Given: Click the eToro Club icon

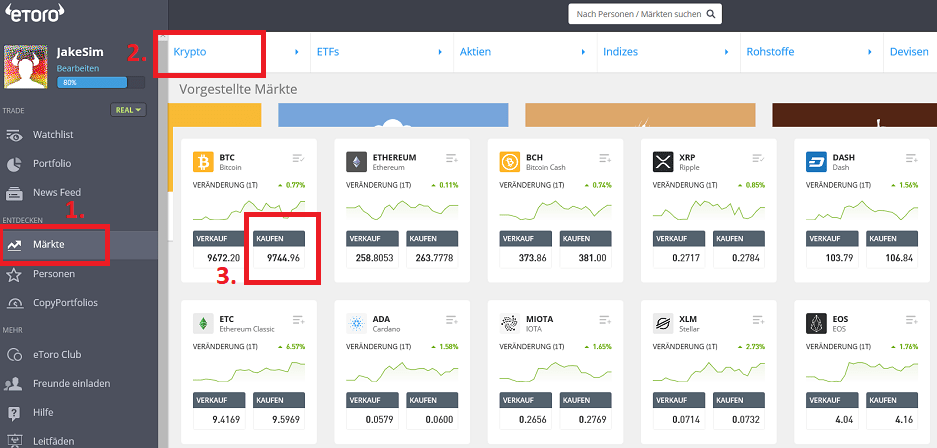Looking at the screenshot, I should click(x=14, y=355).
